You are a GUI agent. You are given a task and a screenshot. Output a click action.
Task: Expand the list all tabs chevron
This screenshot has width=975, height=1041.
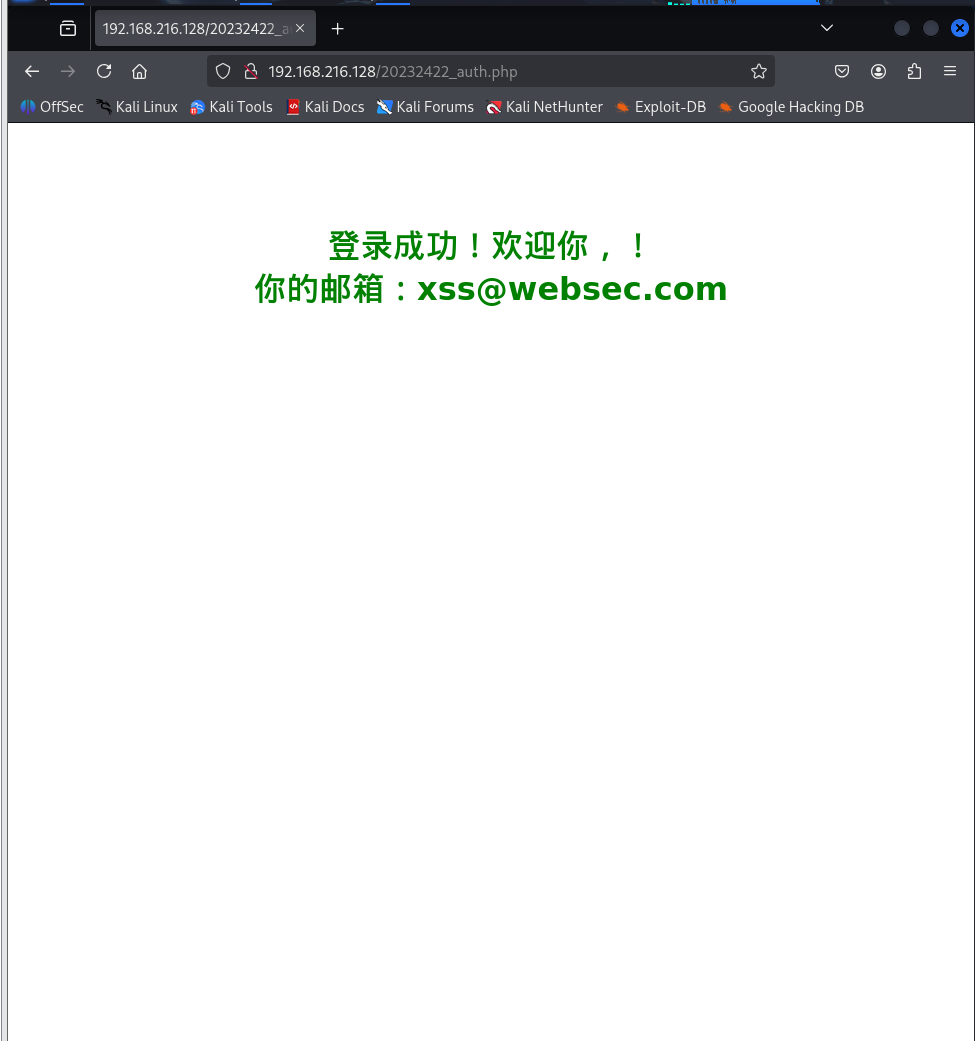point(826,28)
